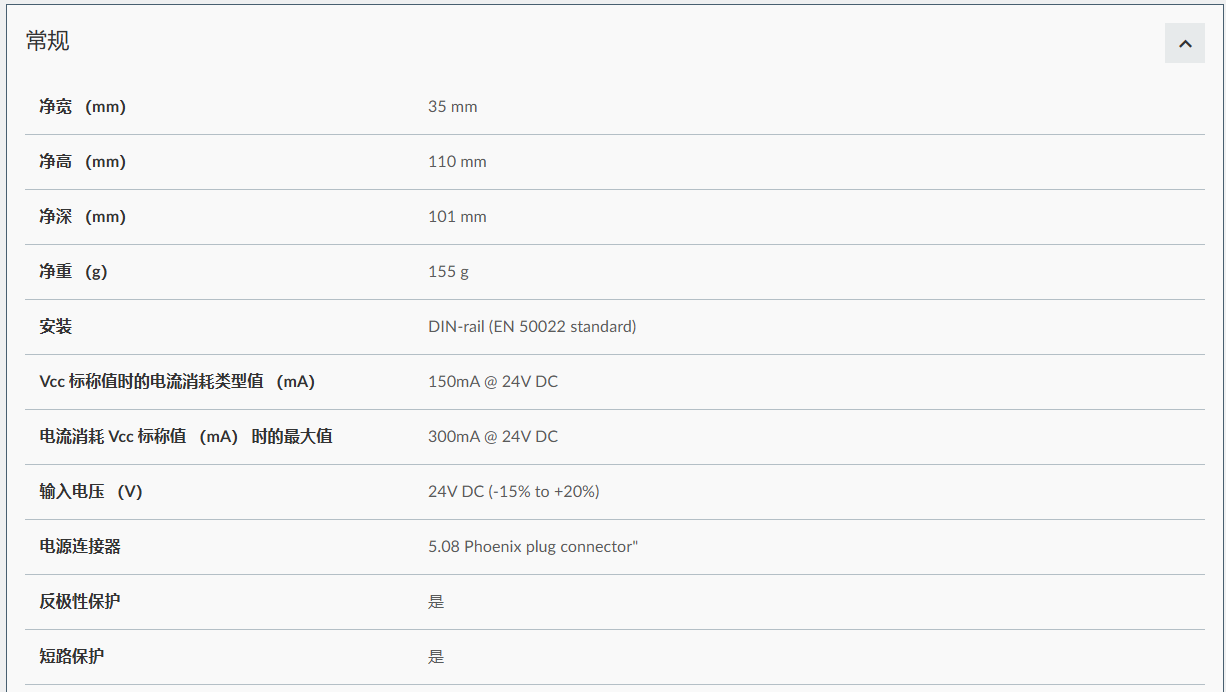The width and height of the screenshot is (1226, 692).
Task: Click the 净宽 (mm) row label
Action: [82, 107]
